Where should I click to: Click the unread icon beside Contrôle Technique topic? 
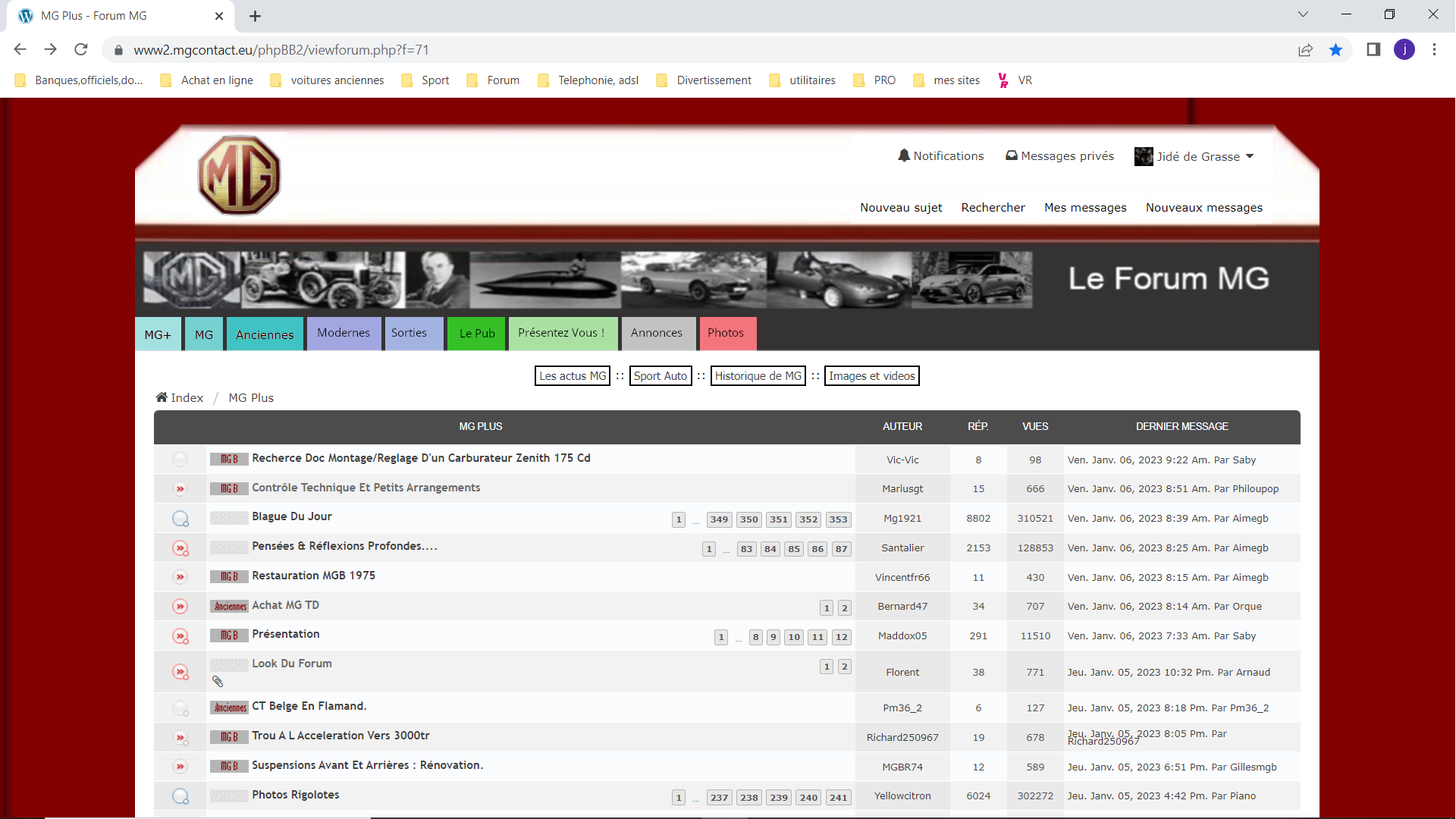click(180, 489)
